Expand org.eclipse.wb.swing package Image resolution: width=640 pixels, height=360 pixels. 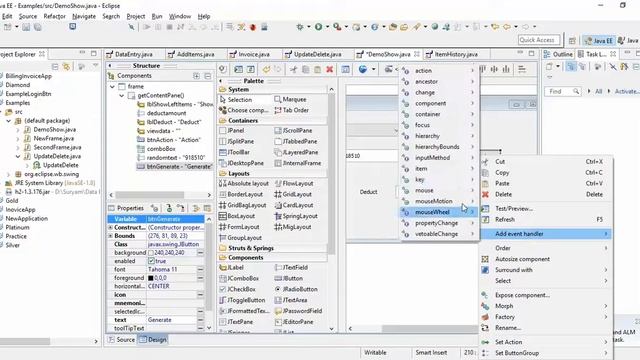click(9, 174)
